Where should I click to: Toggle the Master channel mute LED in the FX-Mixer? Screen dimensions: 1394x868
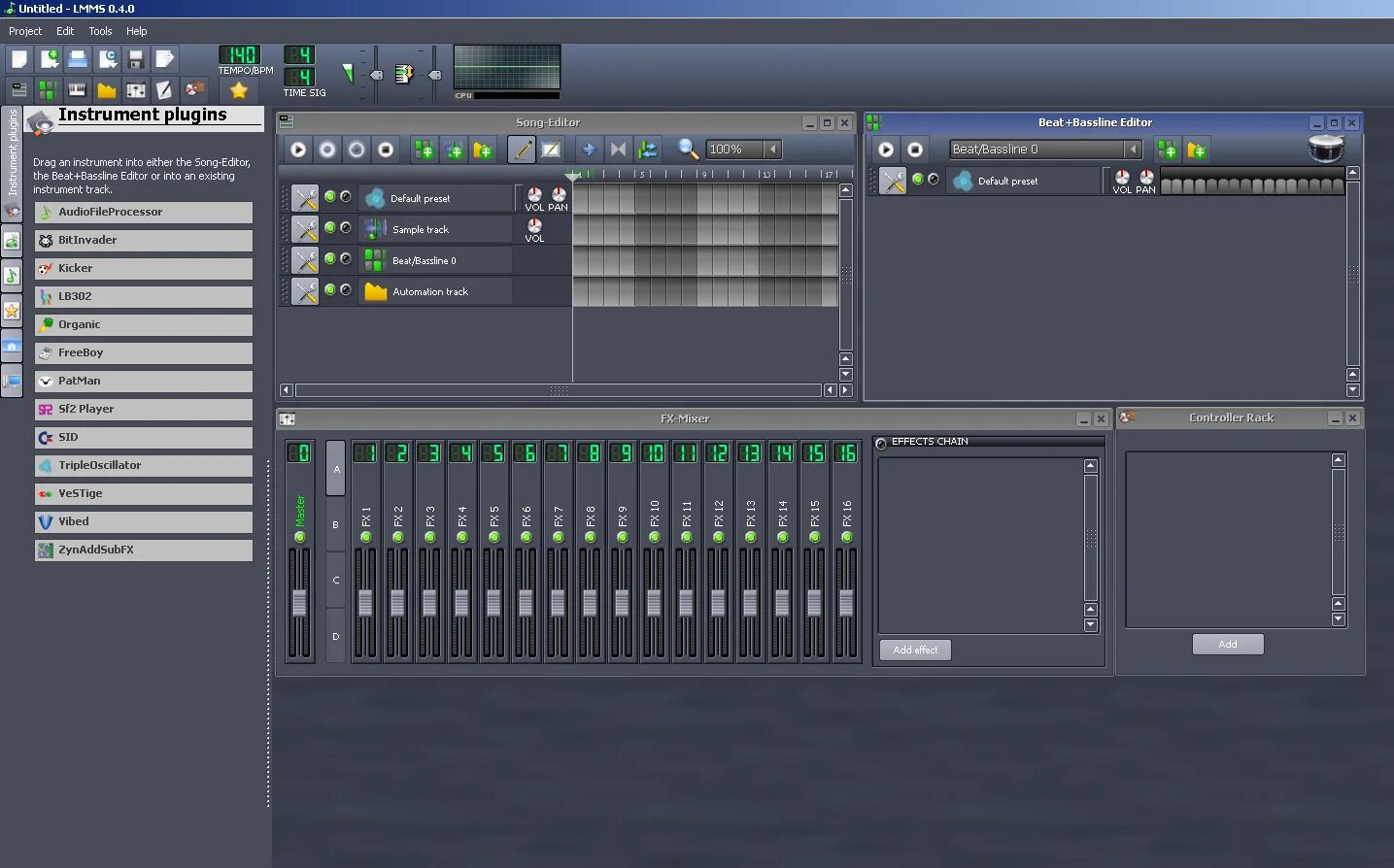(300, 537)
